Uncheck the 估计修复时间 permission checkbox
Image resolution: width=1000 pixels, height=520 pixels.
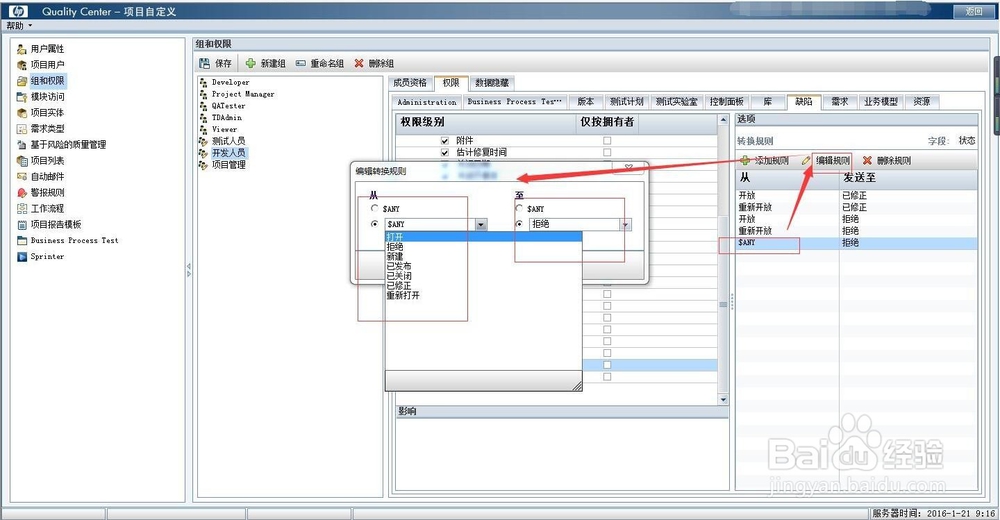coord(445,152)
